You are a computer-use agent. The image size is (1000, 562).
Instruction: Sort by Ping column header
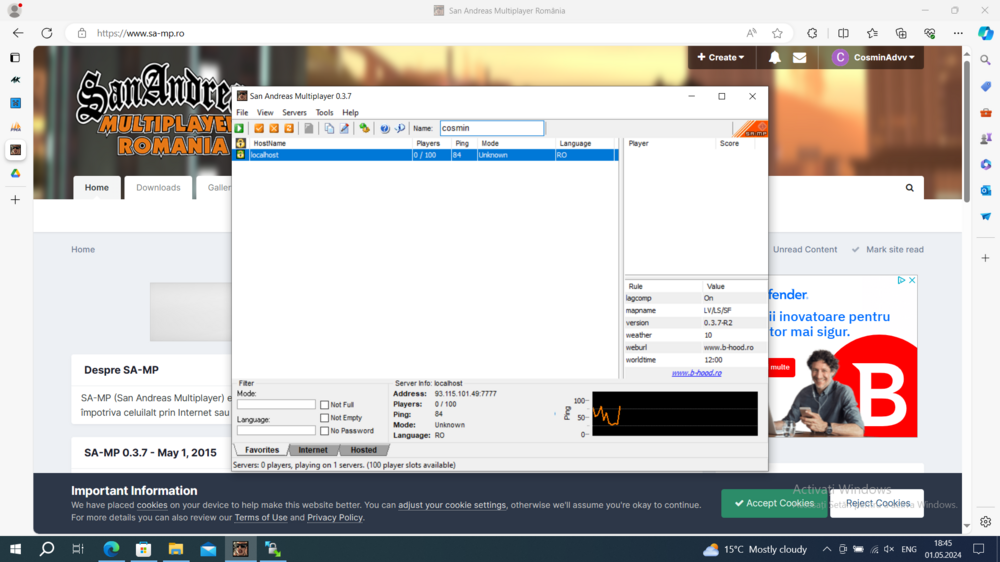click(465, 143)
